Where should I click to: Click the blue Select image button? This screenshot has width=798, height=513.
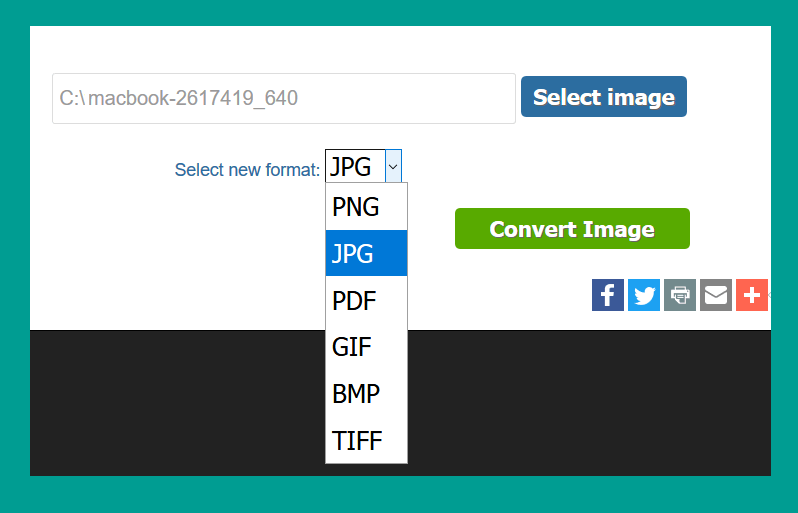click(604, 97)
